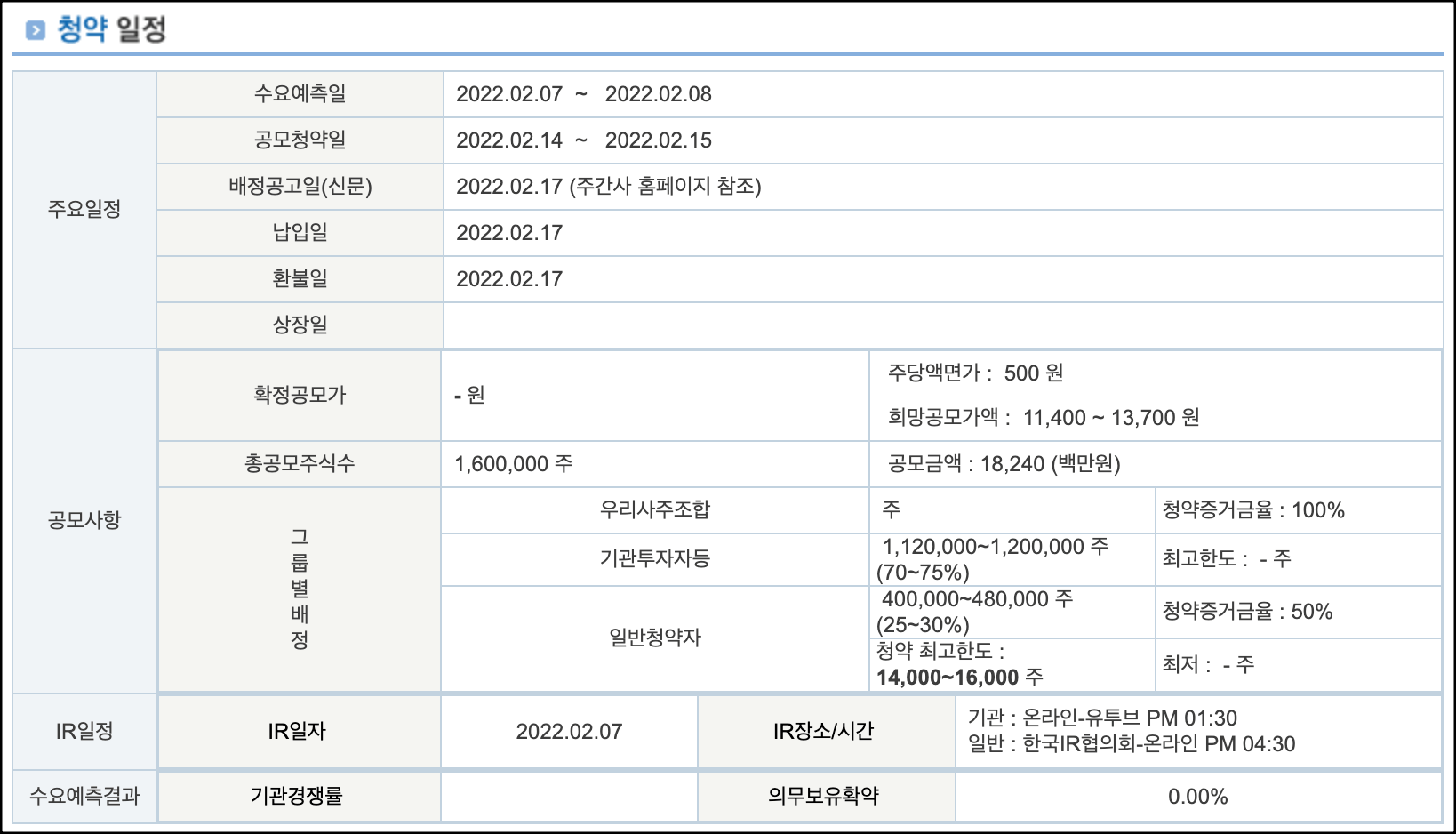Click 최고한도 : - 주 text
The width and height of the screenshot is (1456, 834).
1227,558
